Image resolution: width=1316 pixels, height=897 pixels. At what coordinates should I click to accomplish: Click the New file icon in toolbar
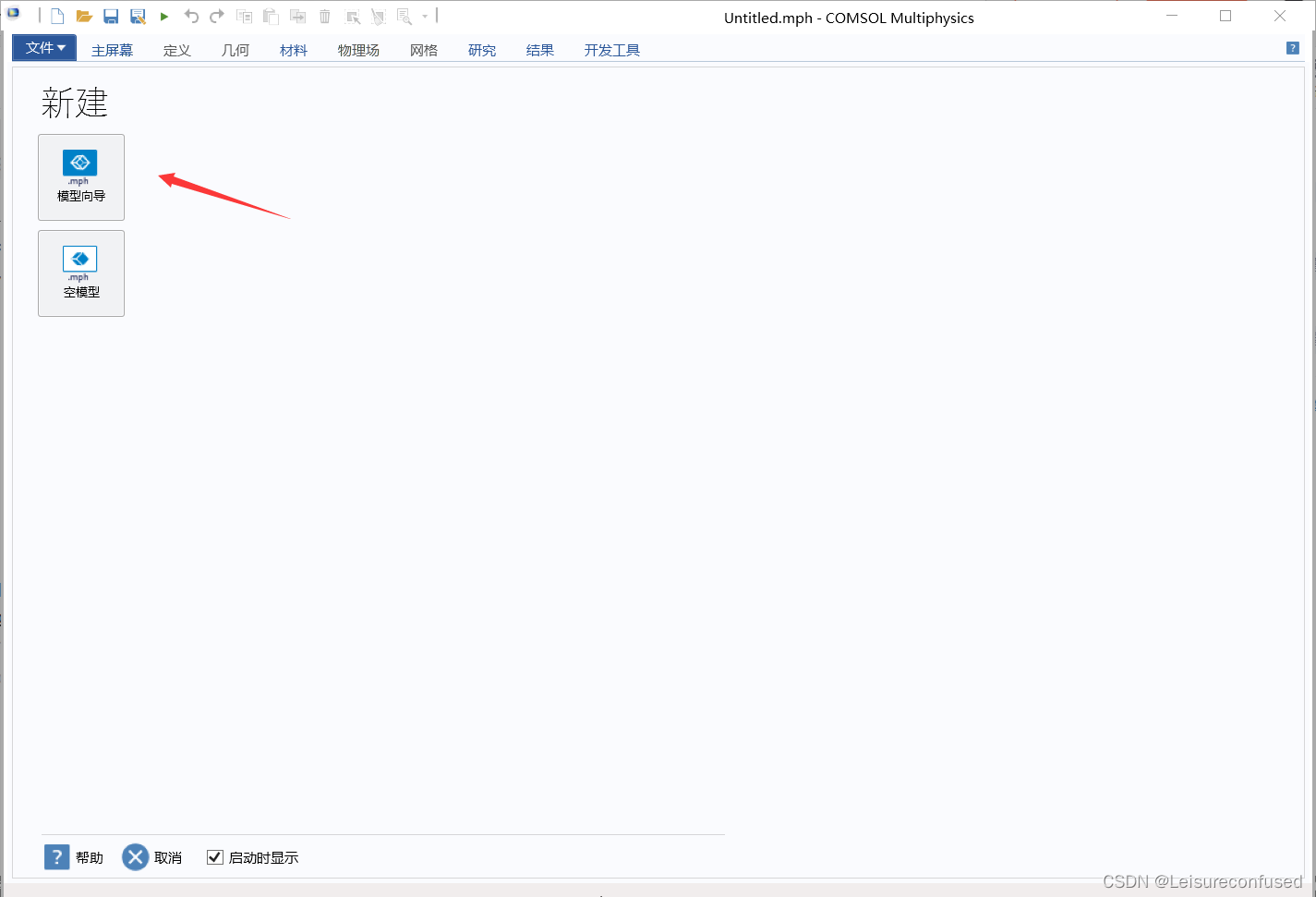[x=57, y=17]
